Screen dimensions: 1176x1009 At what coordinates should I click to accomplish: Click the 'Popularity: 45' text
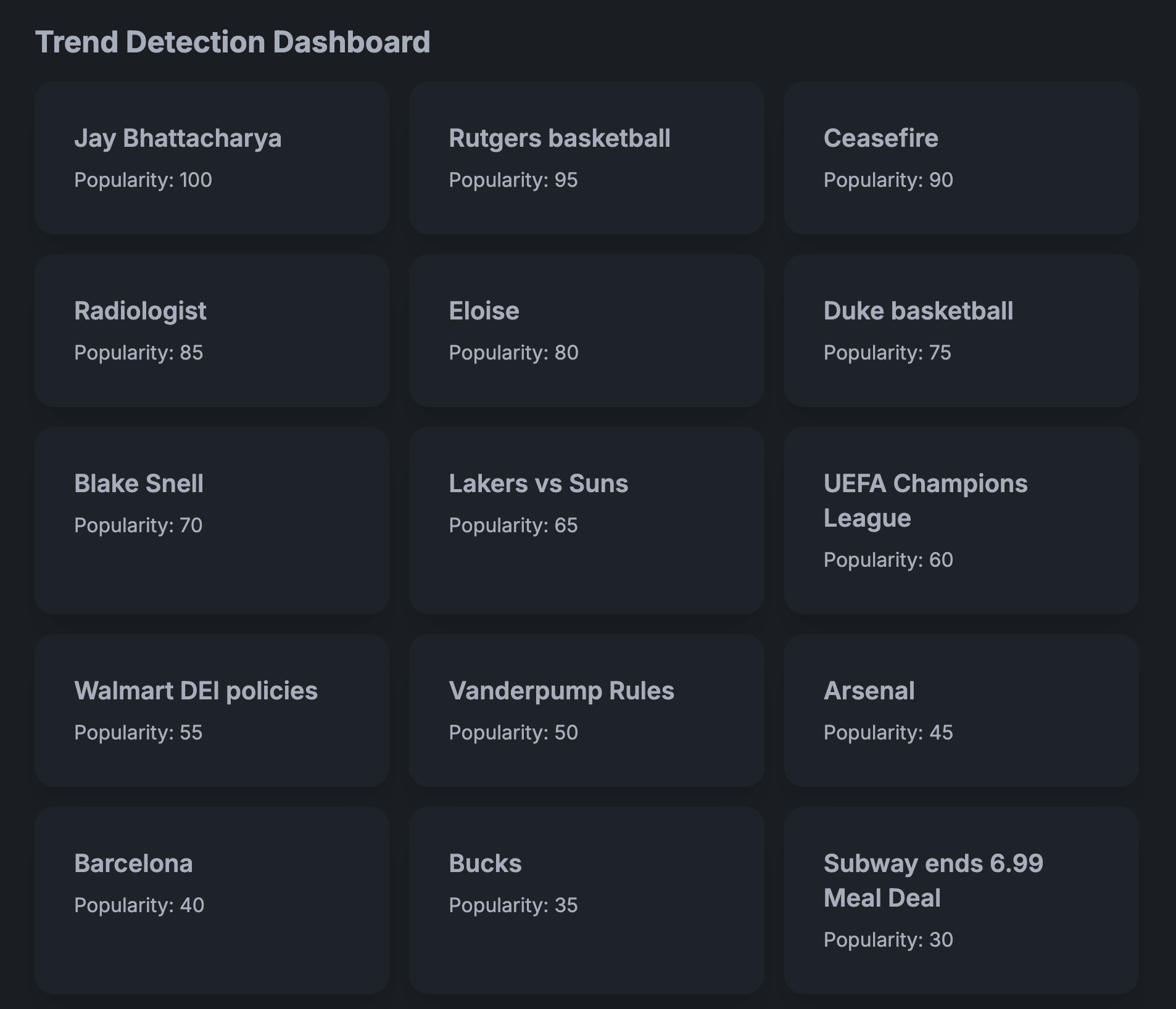[888, 733]
